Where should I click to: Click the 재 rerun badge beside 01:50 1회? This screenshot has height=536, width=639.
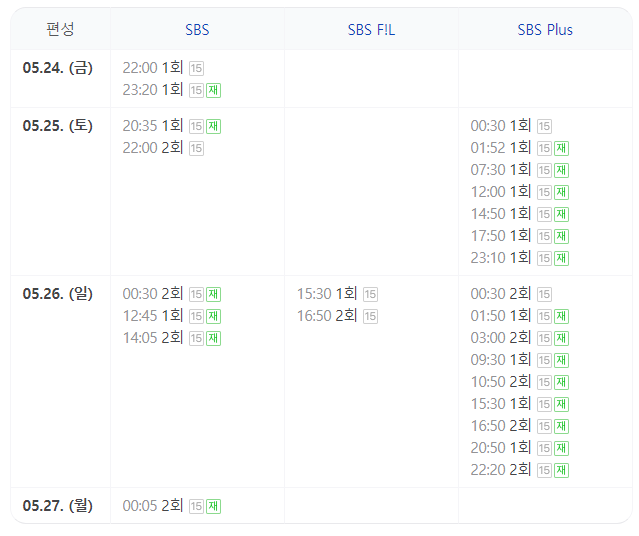click(x=562, y=316)
